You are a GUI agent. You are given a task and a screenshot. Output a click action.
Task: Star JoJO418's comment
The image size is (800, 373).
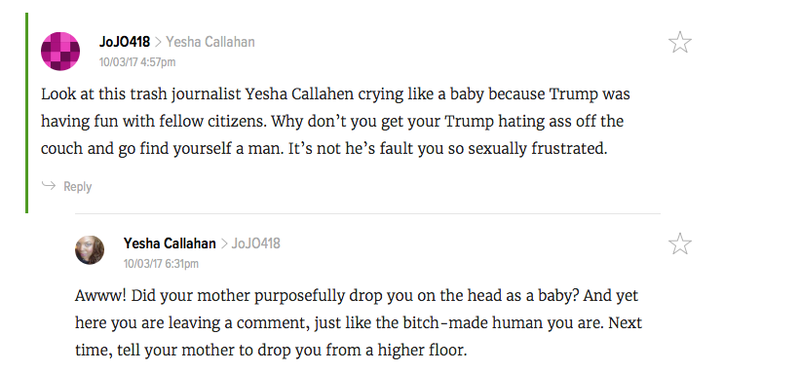[x=680, y=42]
